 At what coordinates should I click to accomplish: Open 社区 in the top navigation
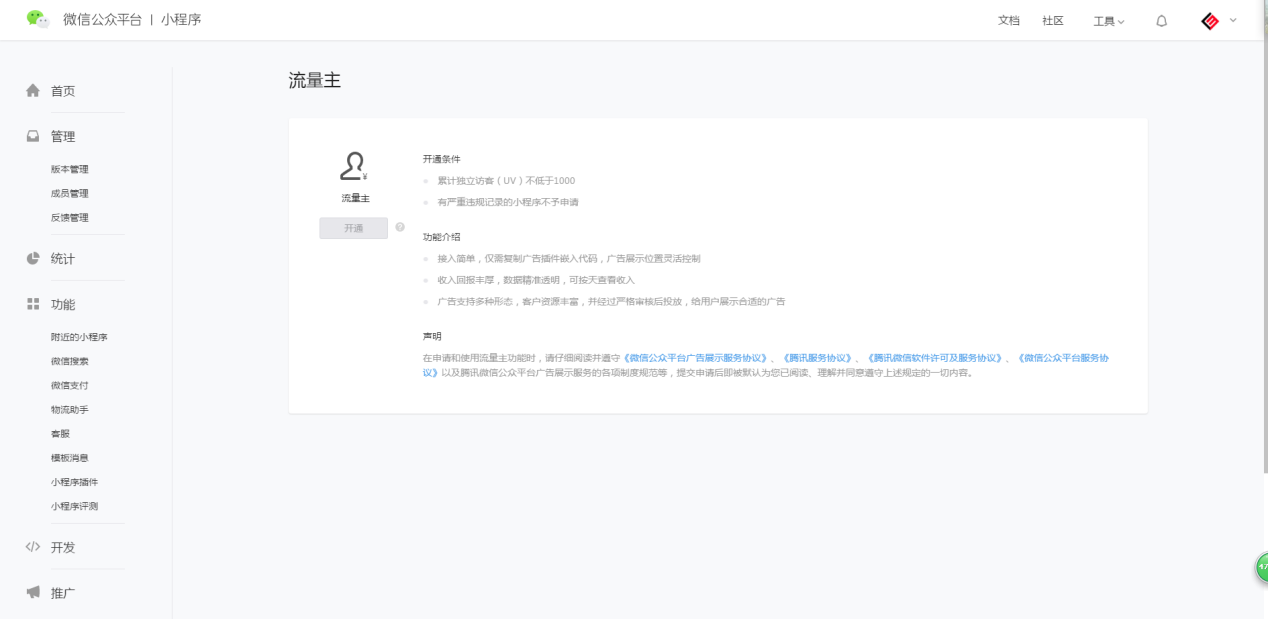[1053, 21]
